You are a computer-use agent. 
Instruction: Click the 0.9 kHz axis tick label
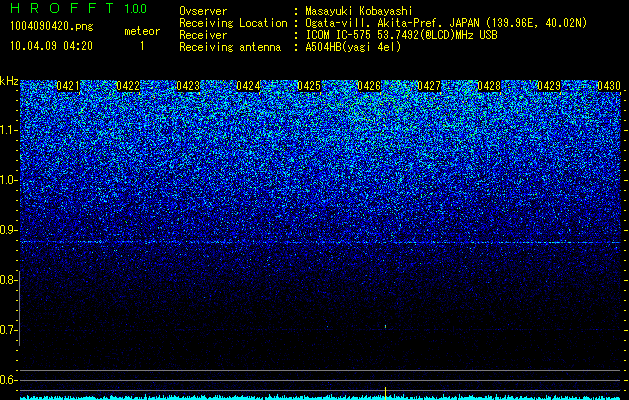(x=7, y=230)
